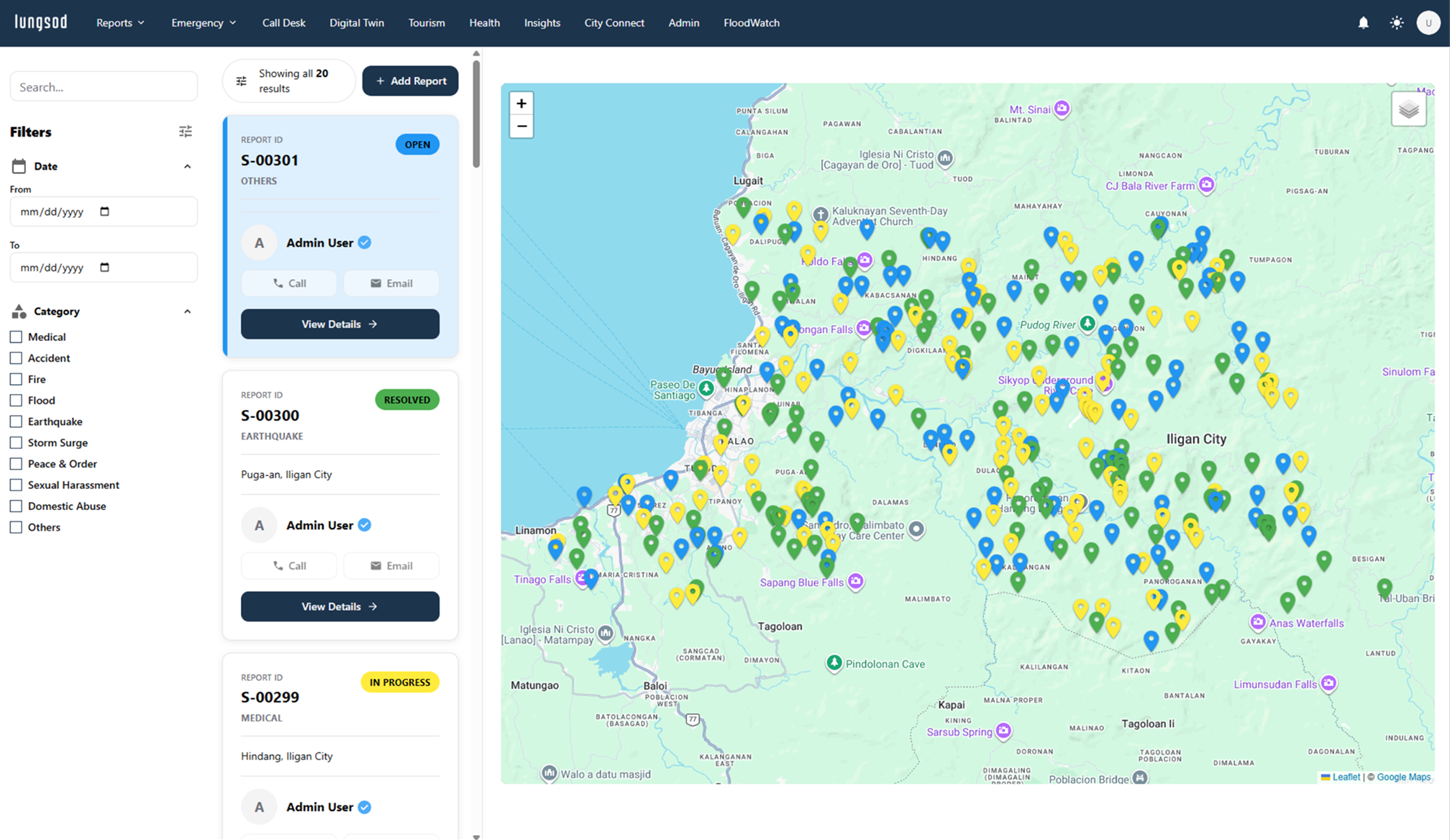Click the lungsod logo

point(41,22)
